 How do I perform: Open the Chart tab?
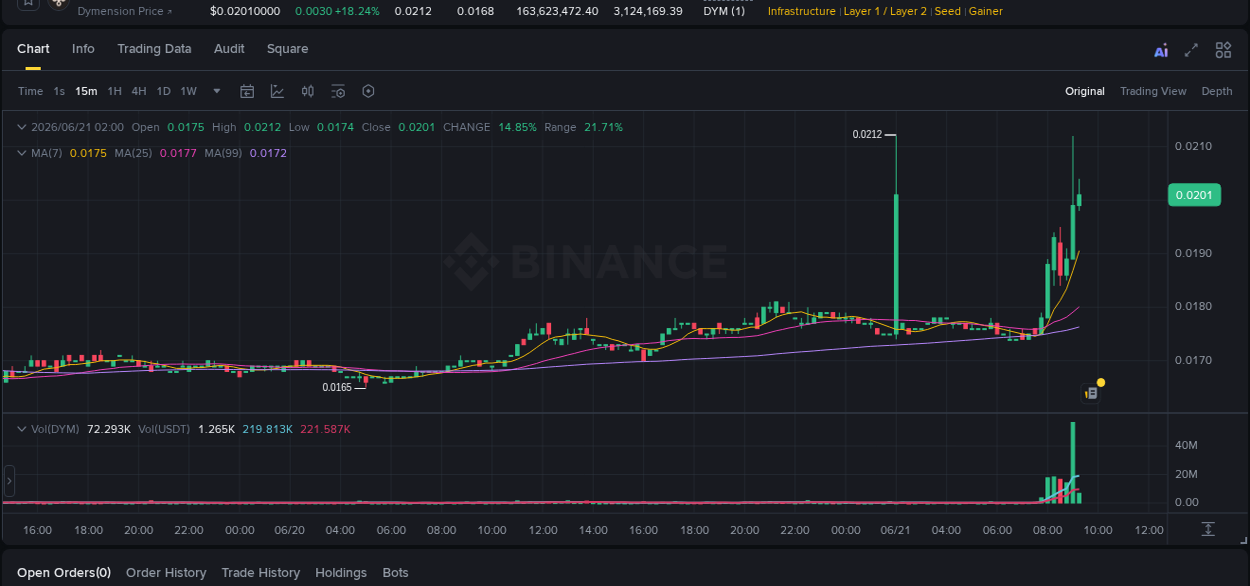33,49
